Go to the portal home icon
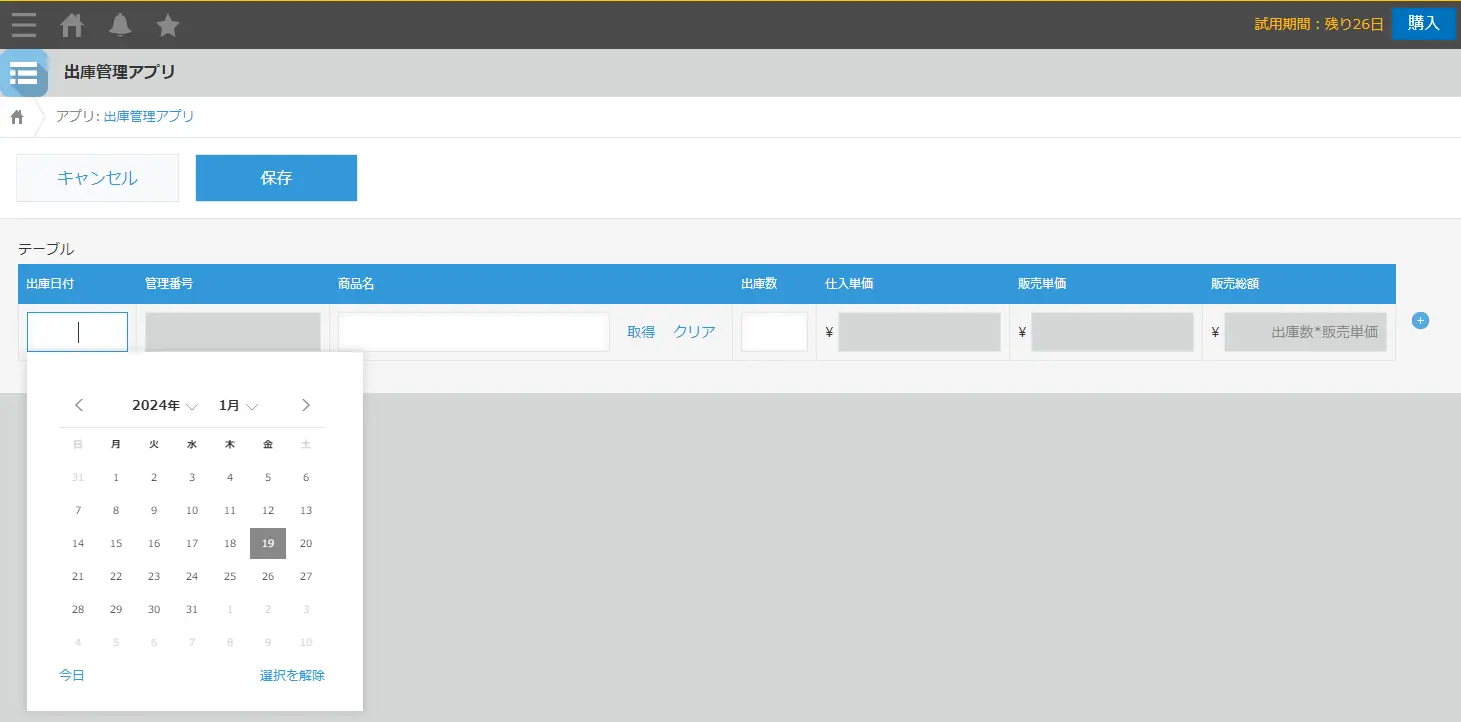Image resolution: width=1461 pixels, height=722 pixels. point(72,25)
